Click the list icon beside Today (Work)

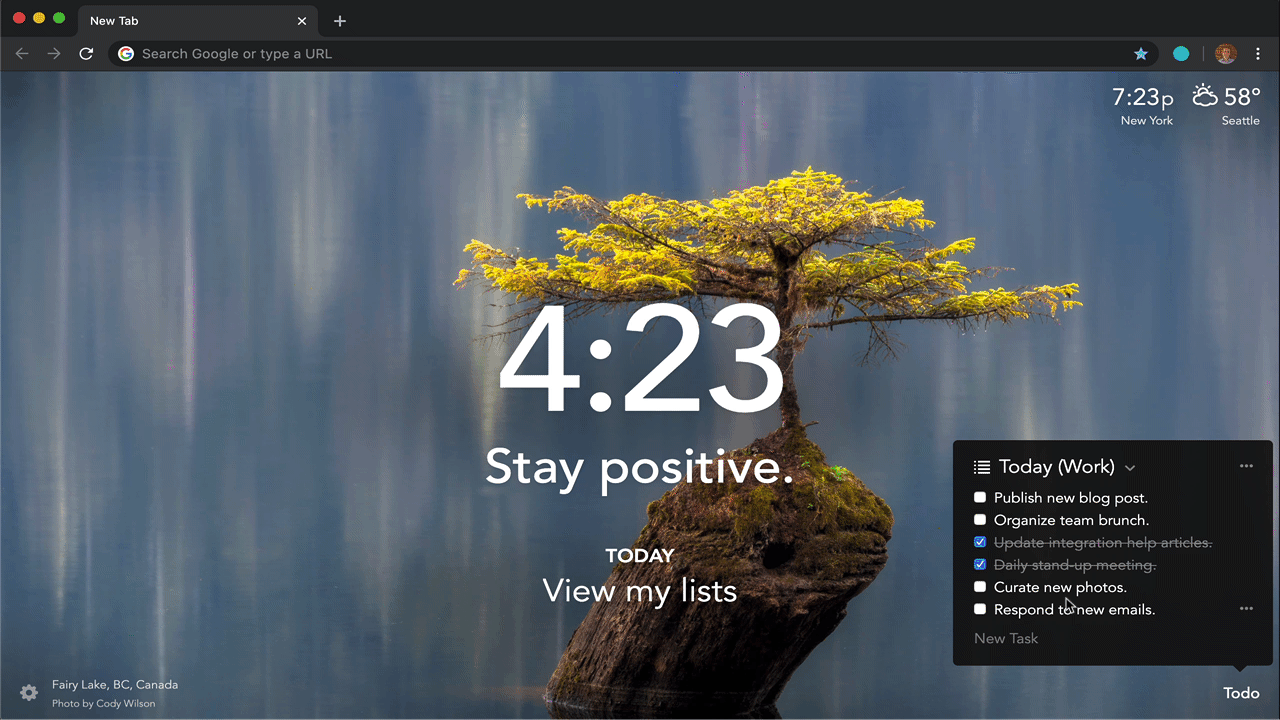[982, 467]
